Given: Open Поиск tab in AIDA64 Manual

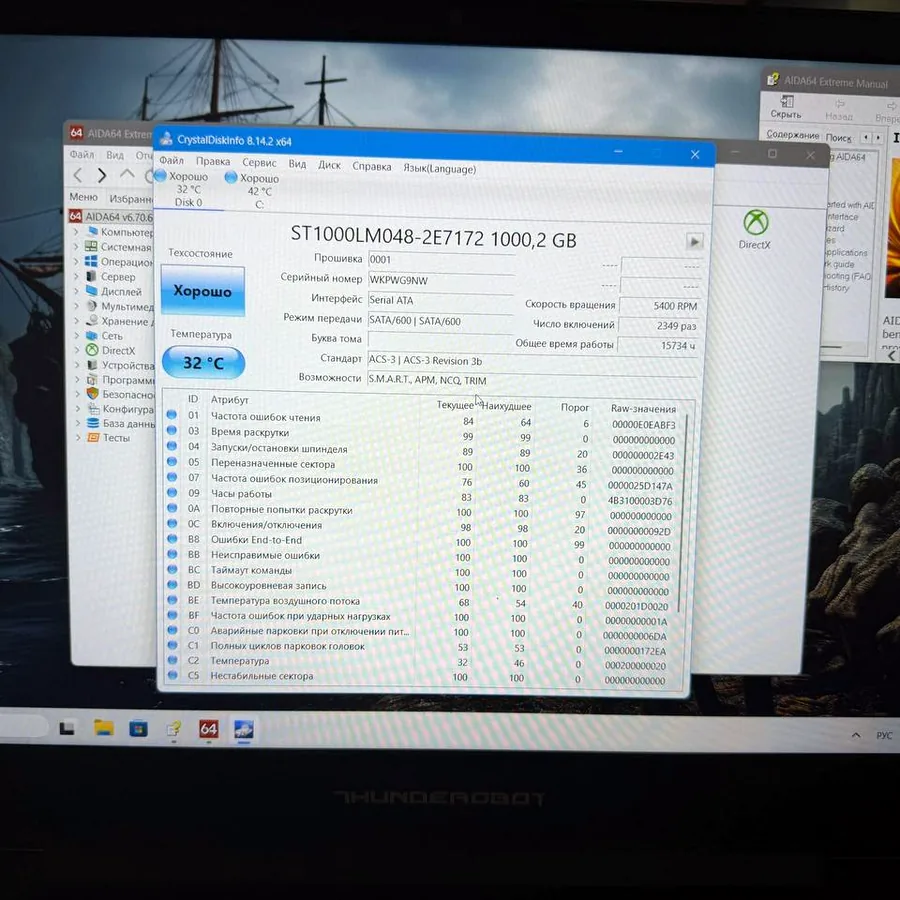Looking at the screenshot, I should 839,138.
